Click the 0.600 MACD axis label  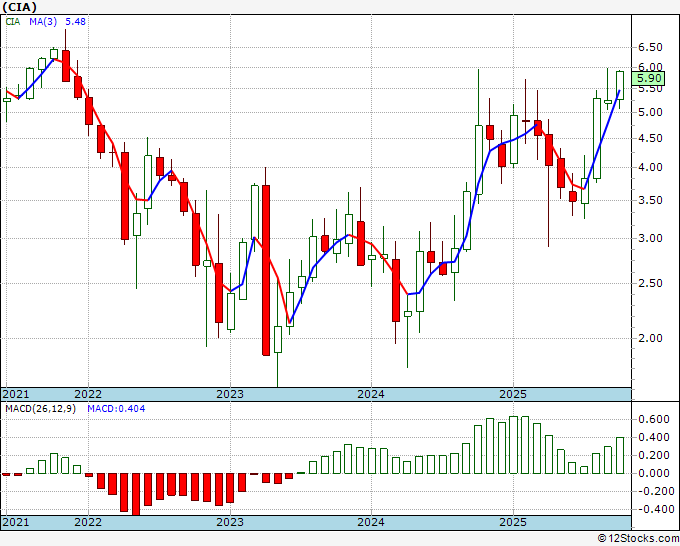click(x=654, y=419)
